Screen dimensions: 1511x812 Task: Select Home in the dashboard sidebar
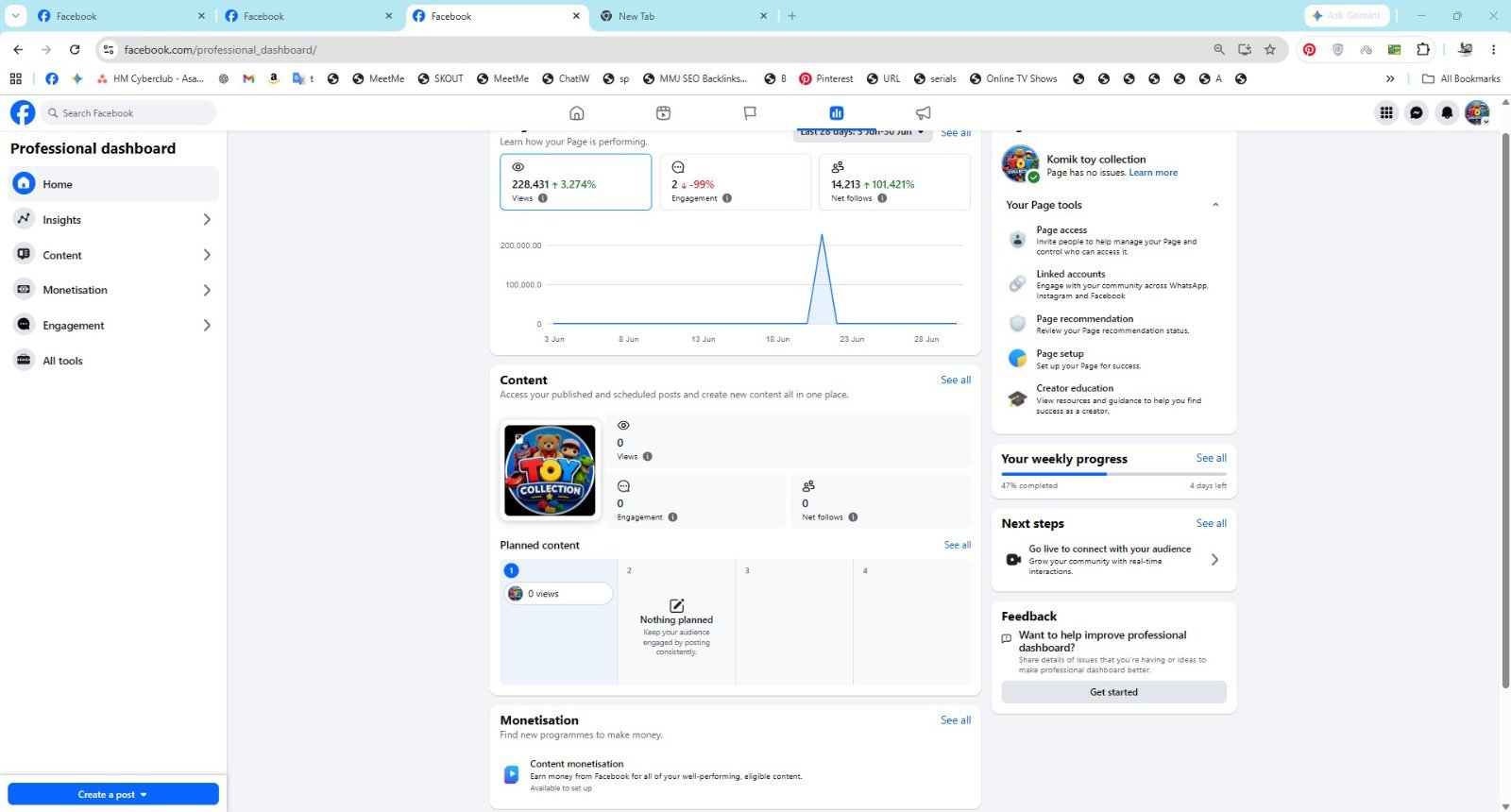(113, 184)
